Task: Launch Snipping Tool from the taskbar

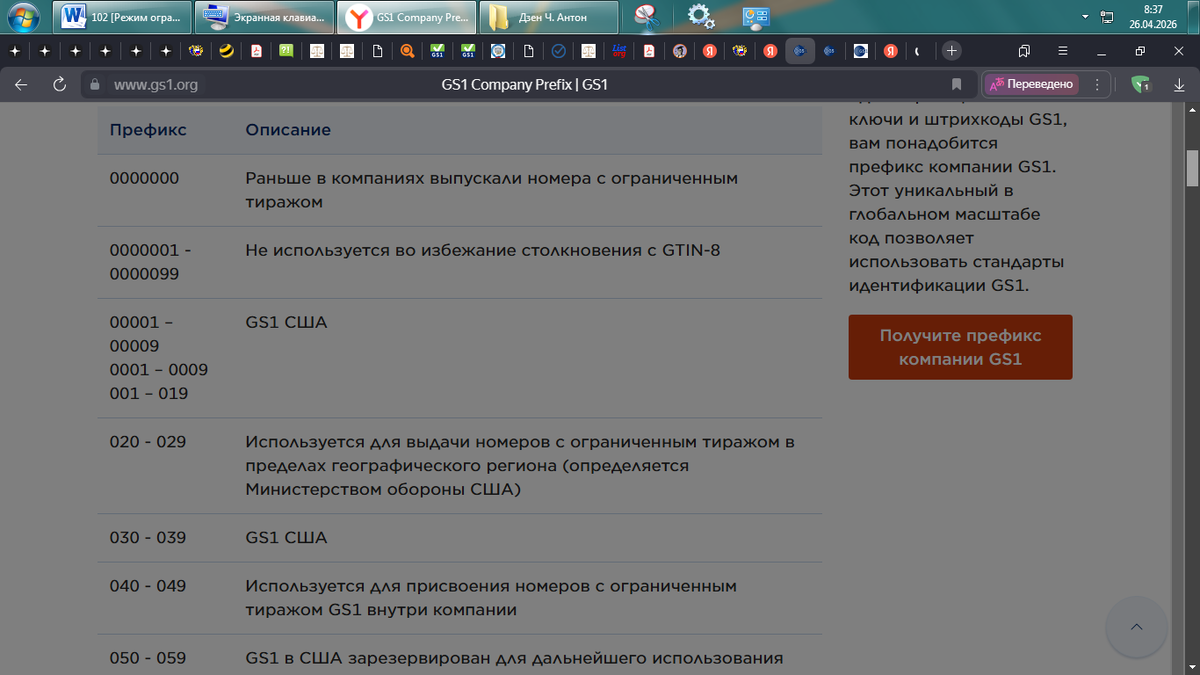Action: (646, 16)
